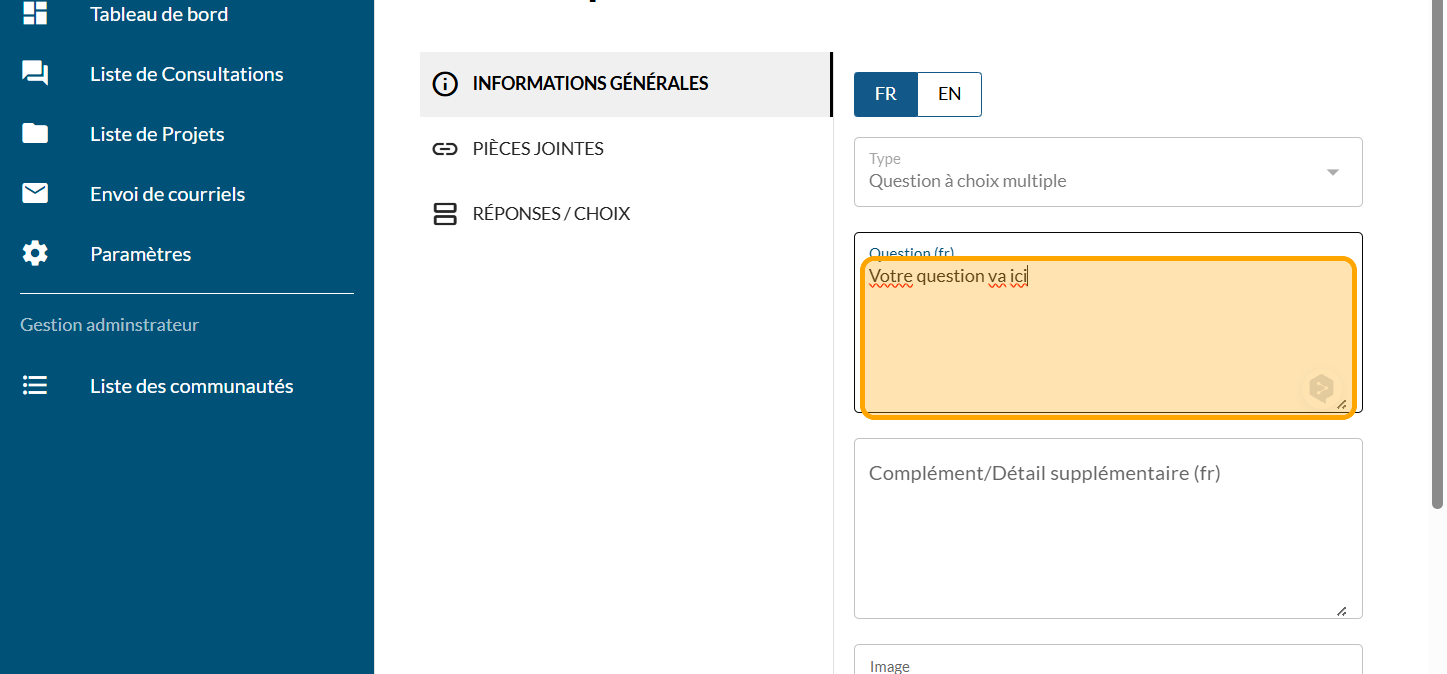
Task: Switch to the RÉPONSES / CHOIX tab
Action: tap(551, 214)
